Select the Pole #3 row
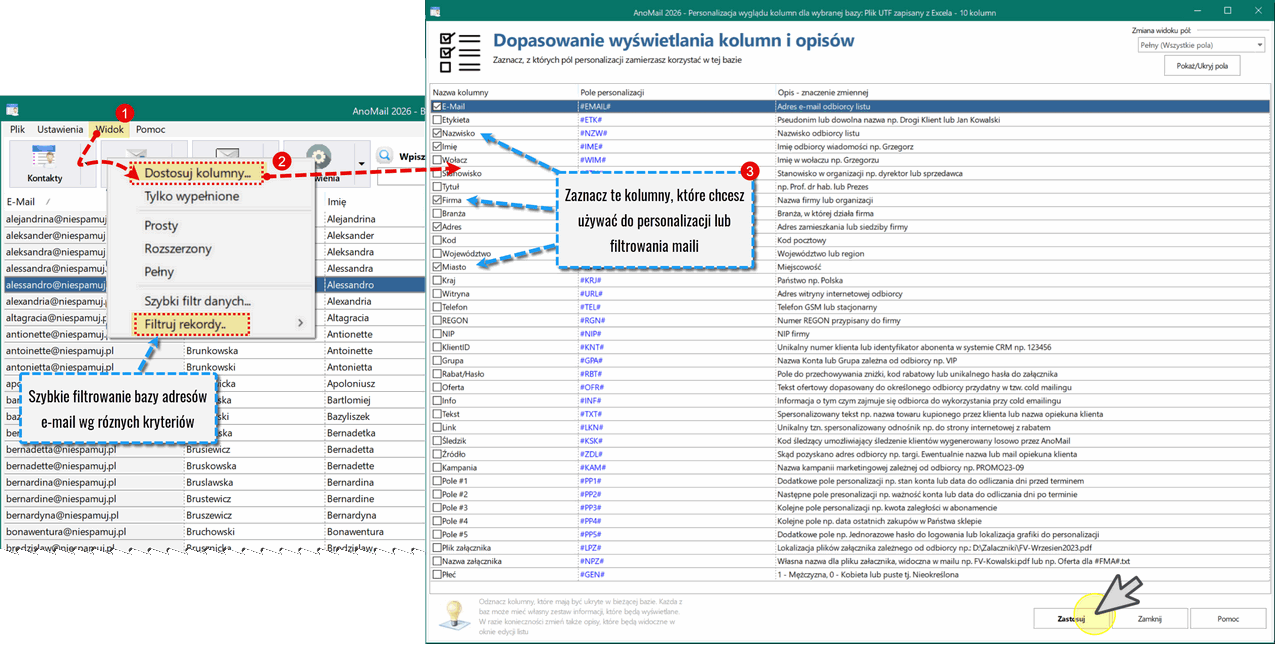The height and width of the screenshot is (649, 1280). click(850, 508)
